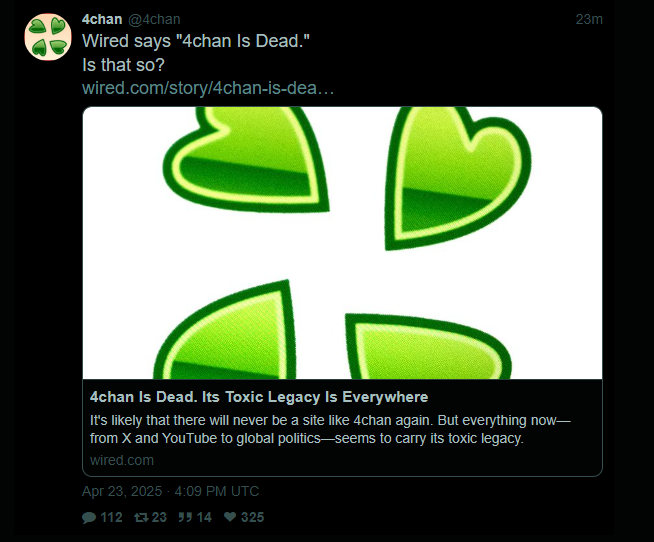Click the 112 replies count
This screenshot has width=654, height=542.
(111, 517)
